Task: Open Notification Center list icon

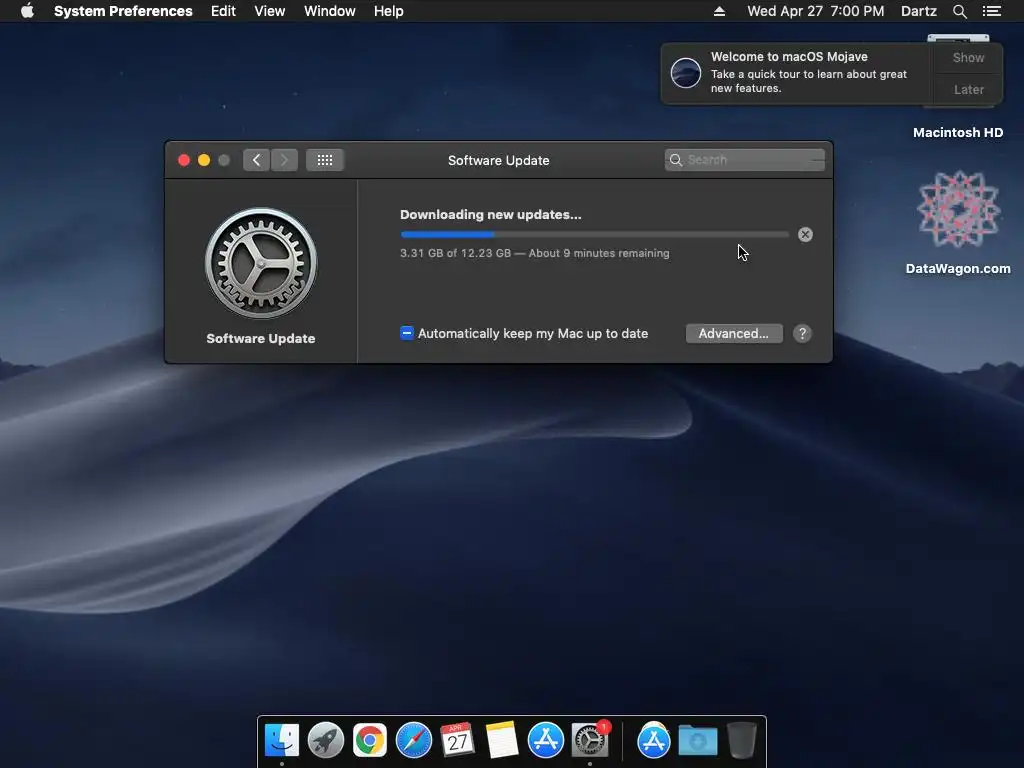Action: pos(992,11)
